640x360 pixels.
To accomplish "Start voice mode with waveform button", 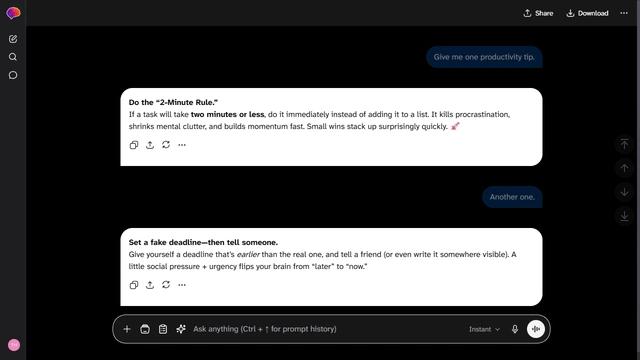I will (x=536, y=329).
